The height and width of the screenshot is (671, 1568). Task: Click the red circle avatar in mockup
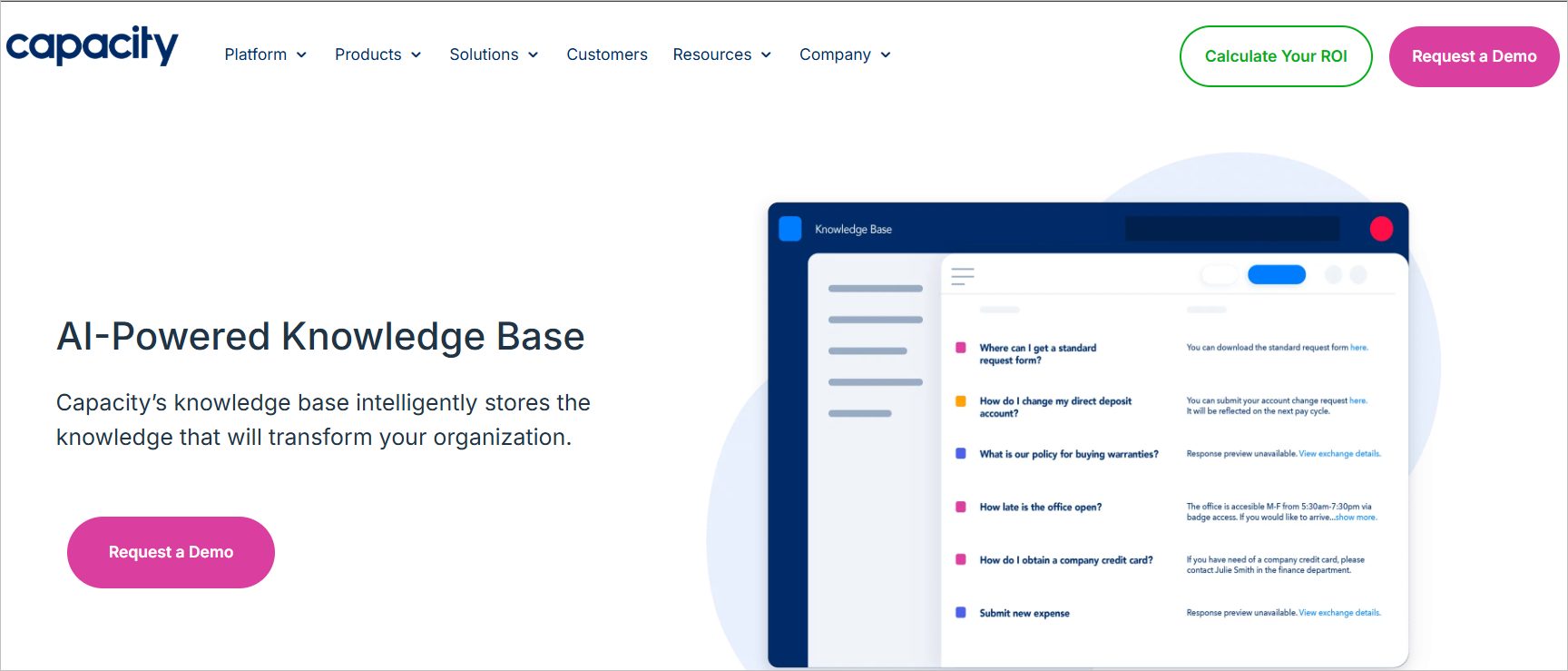(x=1381, y=229)
